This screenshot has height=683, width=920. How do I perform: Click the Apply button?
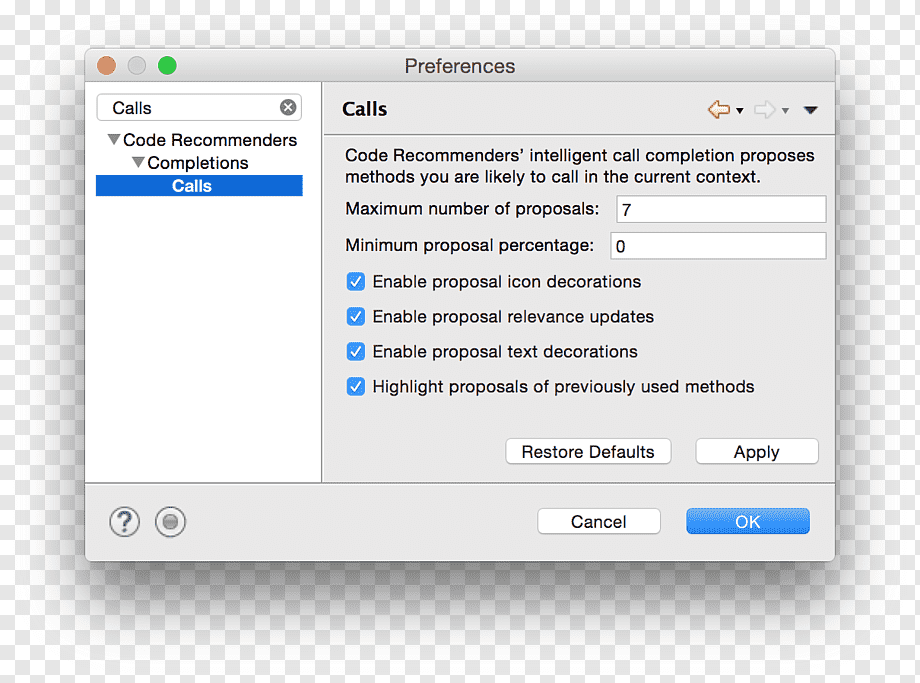tap(756, 452)
